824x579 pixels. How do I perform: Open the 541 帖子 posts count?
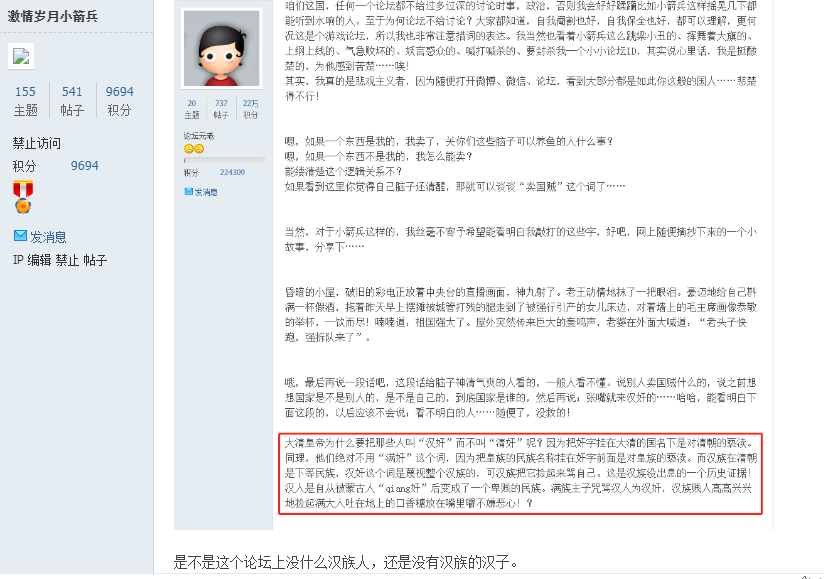point(72,100)
